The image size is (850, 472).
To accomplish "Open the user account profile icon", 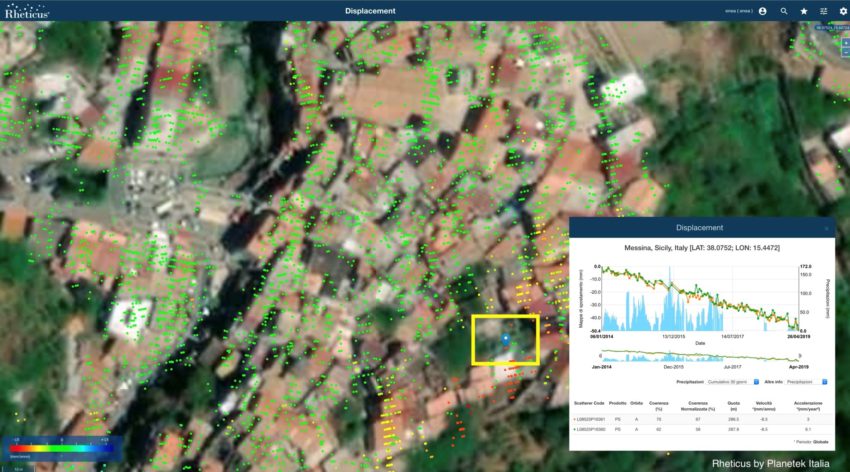I will 763,11.
